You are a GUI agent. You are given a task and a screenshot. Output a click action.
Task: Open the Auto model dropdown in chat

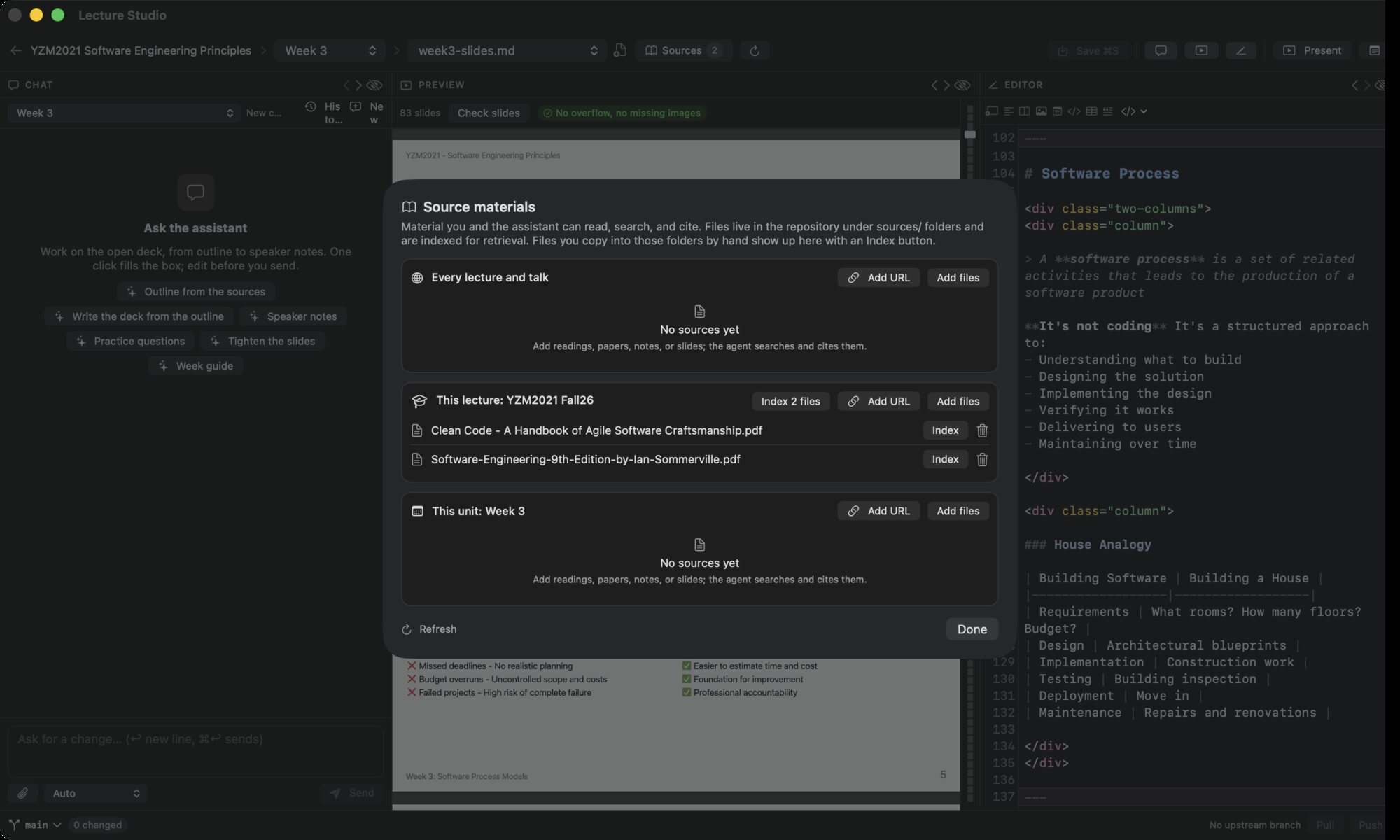96,793
